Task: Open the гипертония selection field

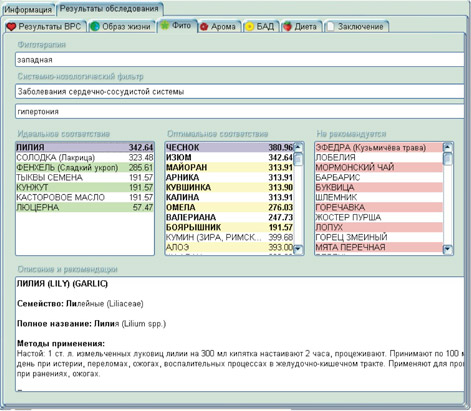Action: point(239,111)
